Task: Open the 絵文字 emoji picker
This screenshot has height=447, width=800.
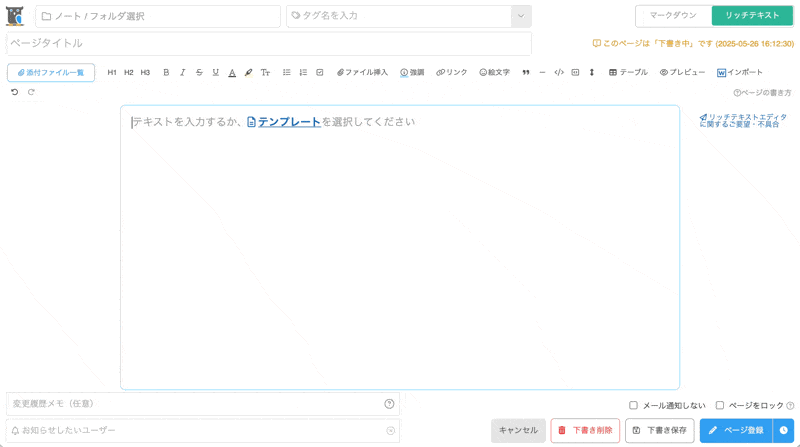Action: pyautogui.click(x=494, y=72)
